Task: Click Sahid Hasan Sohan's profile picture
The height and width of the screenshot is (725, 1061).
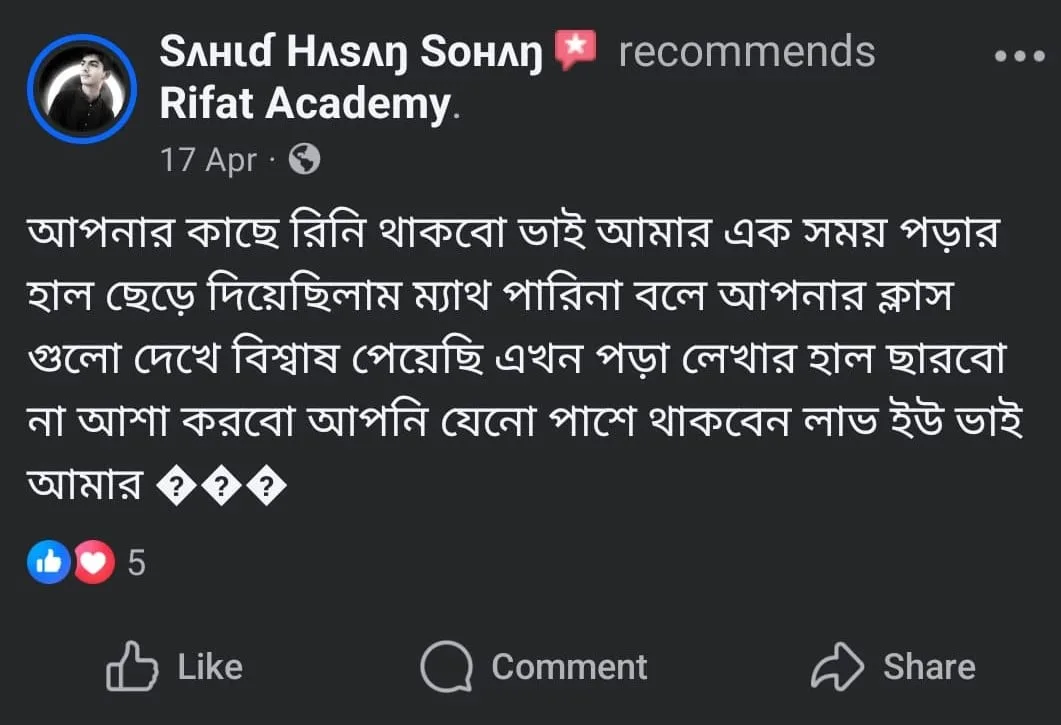Action: pos(82,89)
